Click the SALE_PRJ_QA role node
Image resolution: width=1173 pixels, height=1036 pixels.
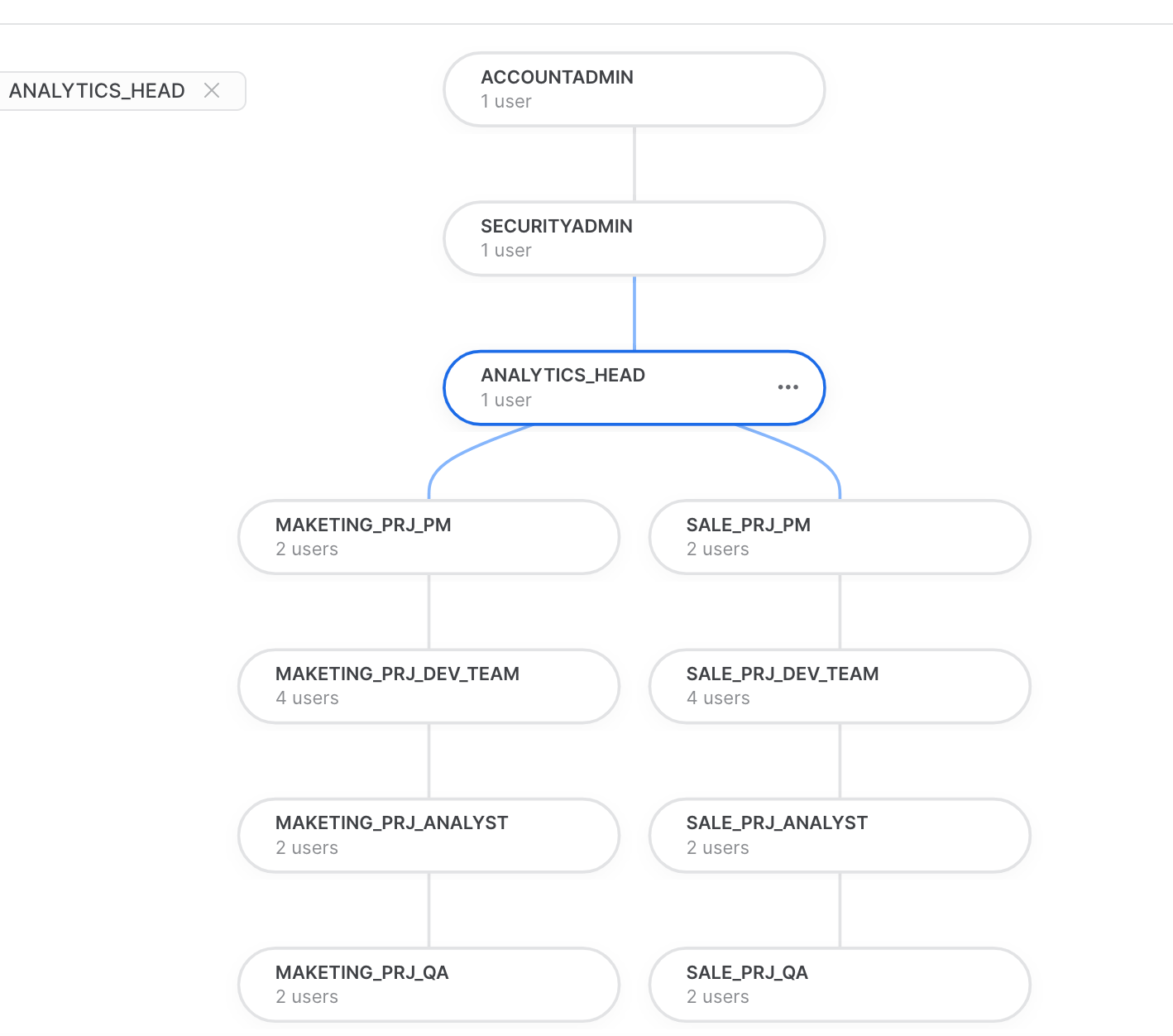click(840, 984)
